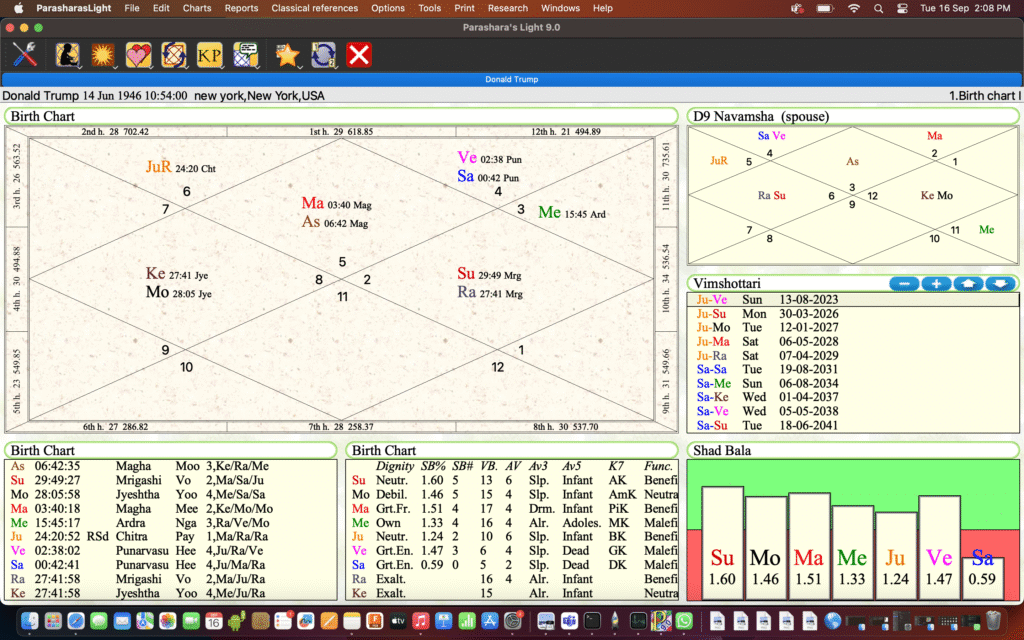Click the up arrow button in Vimshottari panel
This screenshot has width=1024, height=640.
[968, 283]
